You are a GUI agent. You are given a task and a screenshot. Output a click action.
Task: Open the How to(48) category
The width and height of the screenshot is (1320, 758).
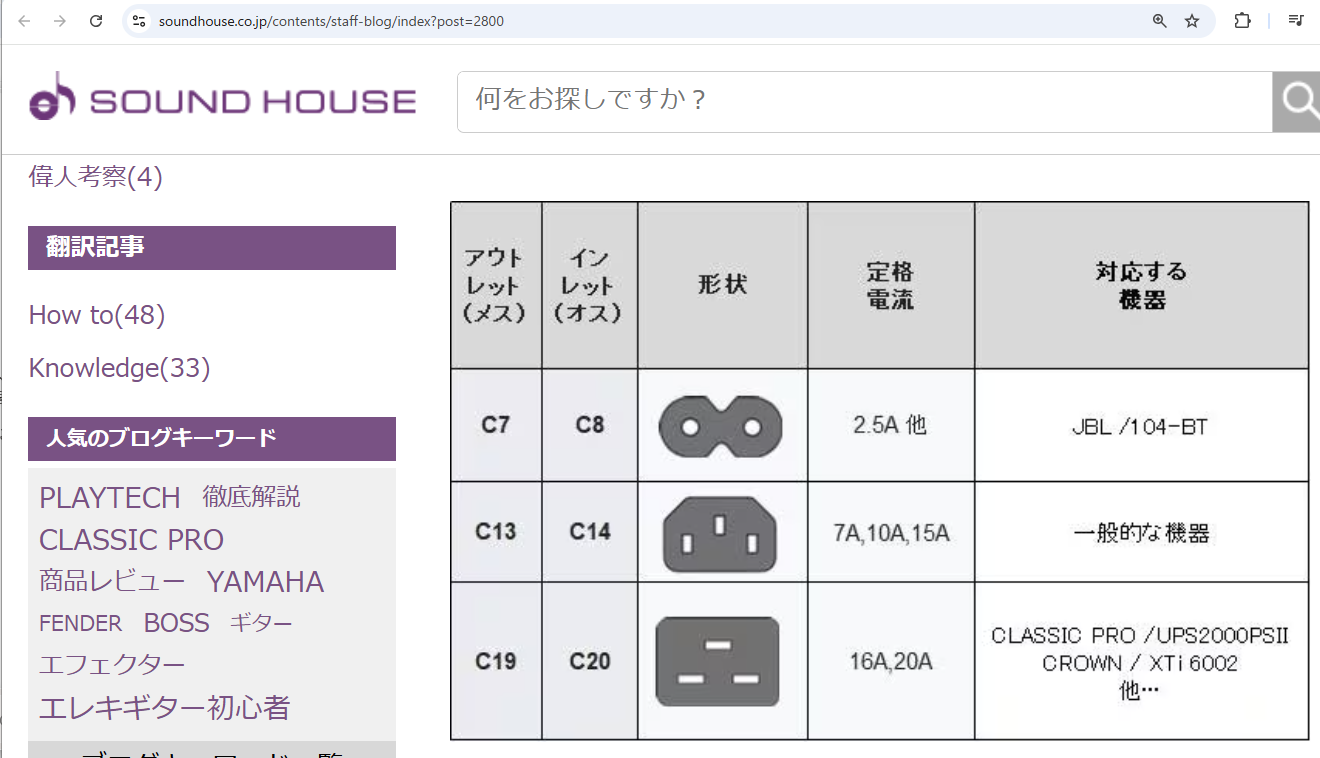pos(97,315)
